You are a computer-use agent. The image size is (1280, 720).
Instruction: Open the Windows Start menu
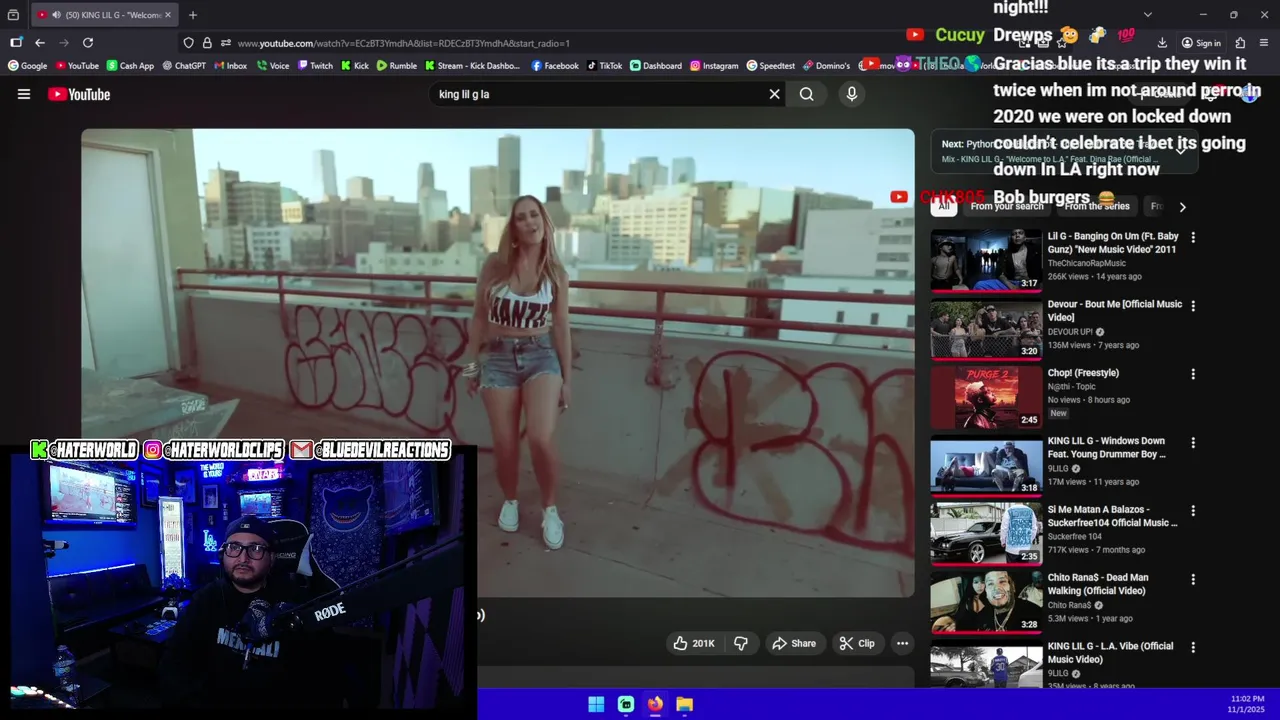click(596, 704)
